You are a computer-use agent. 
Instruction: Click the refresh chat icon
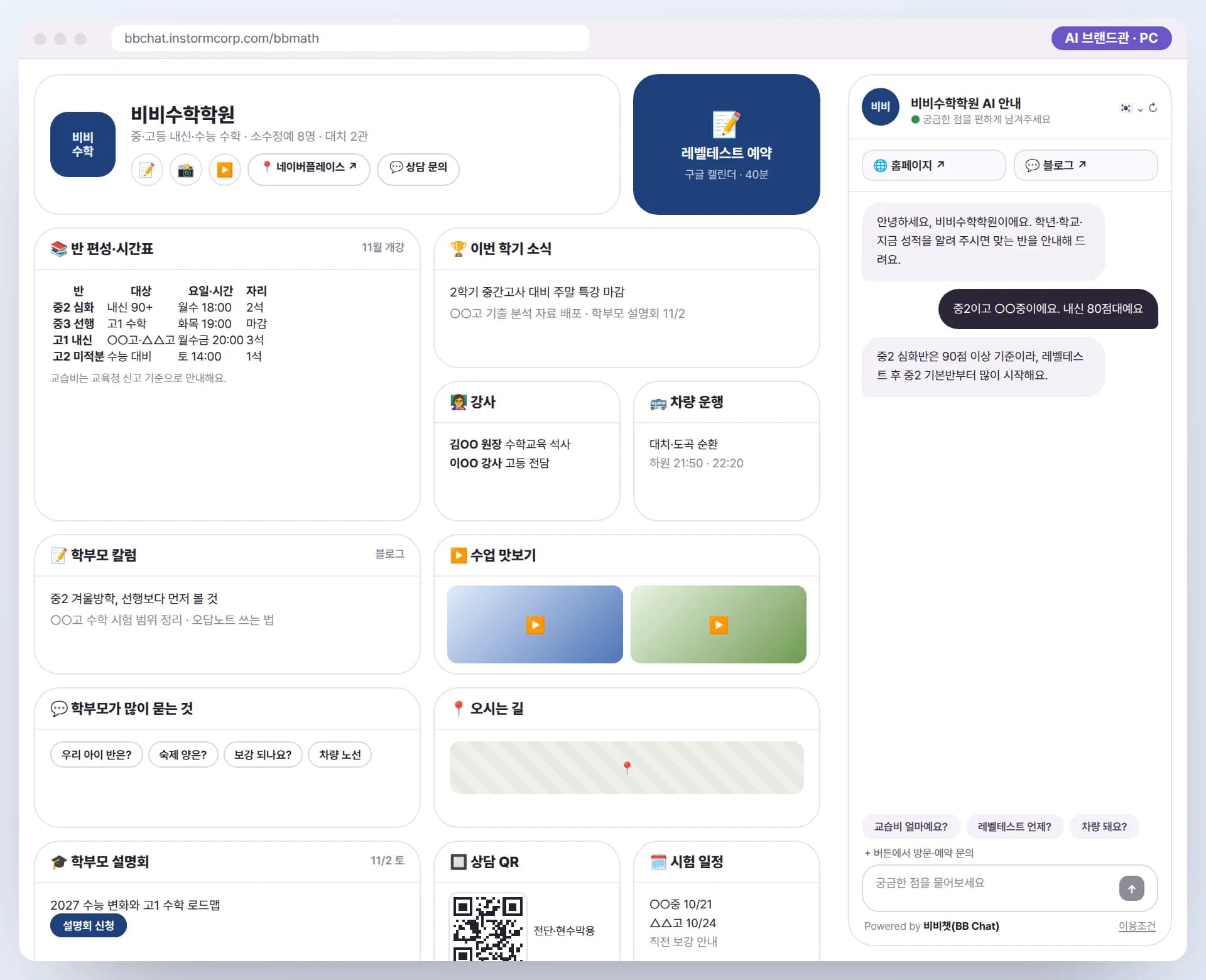(1153, 108)
